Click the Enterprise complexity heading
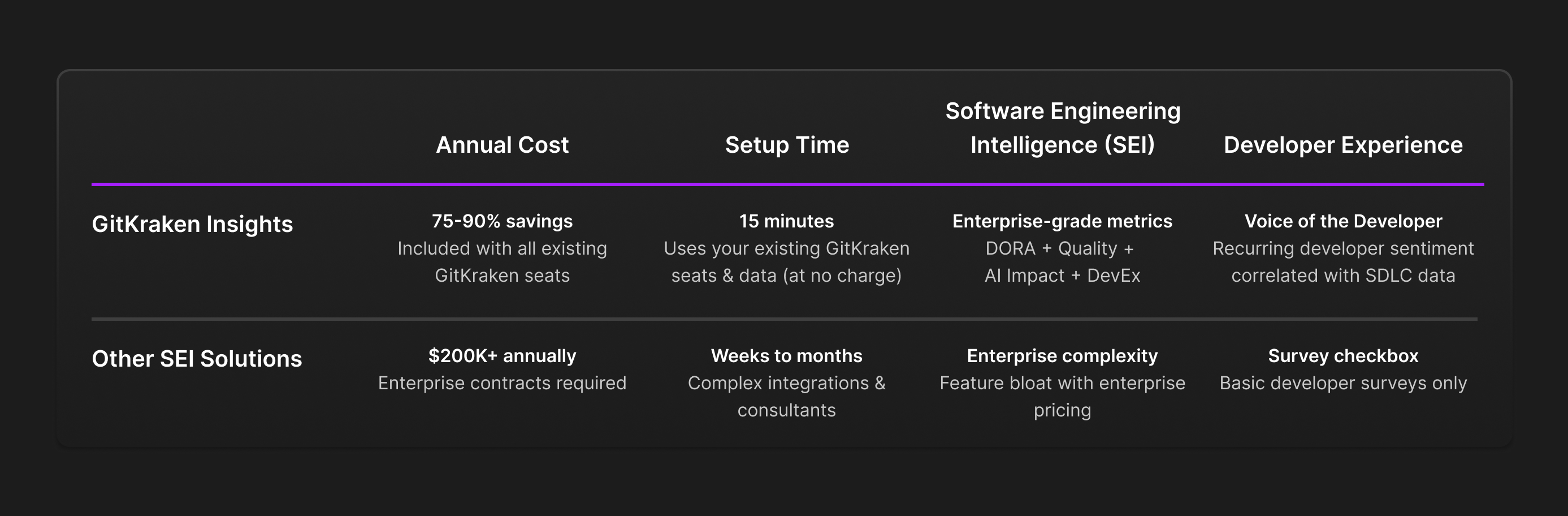This screenshot has width=1568, height=516. coord(1062,356)
